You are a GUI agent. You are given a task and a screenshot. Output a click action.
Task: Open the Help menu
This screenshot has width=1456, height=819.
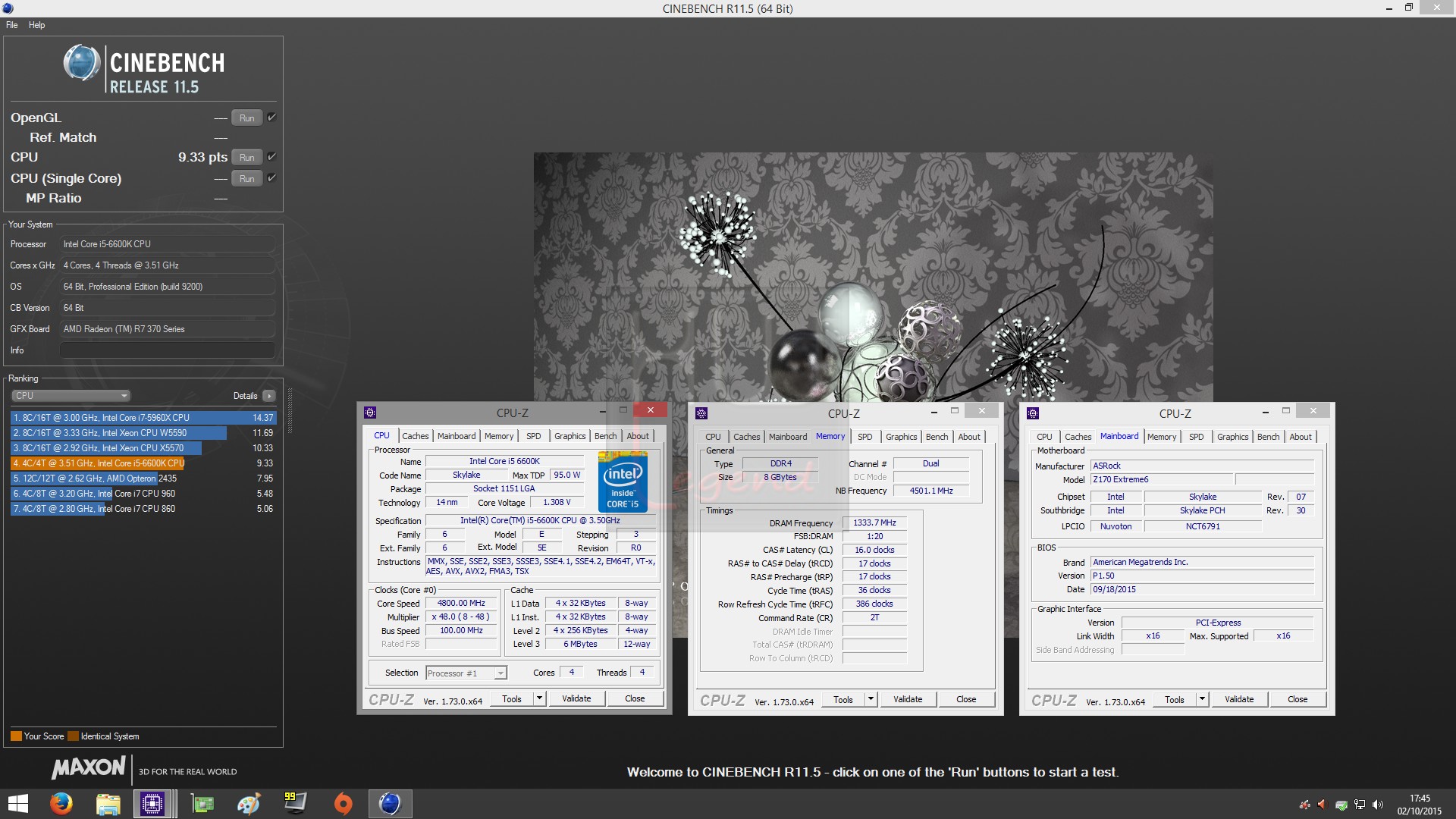(x=37, y=25)
